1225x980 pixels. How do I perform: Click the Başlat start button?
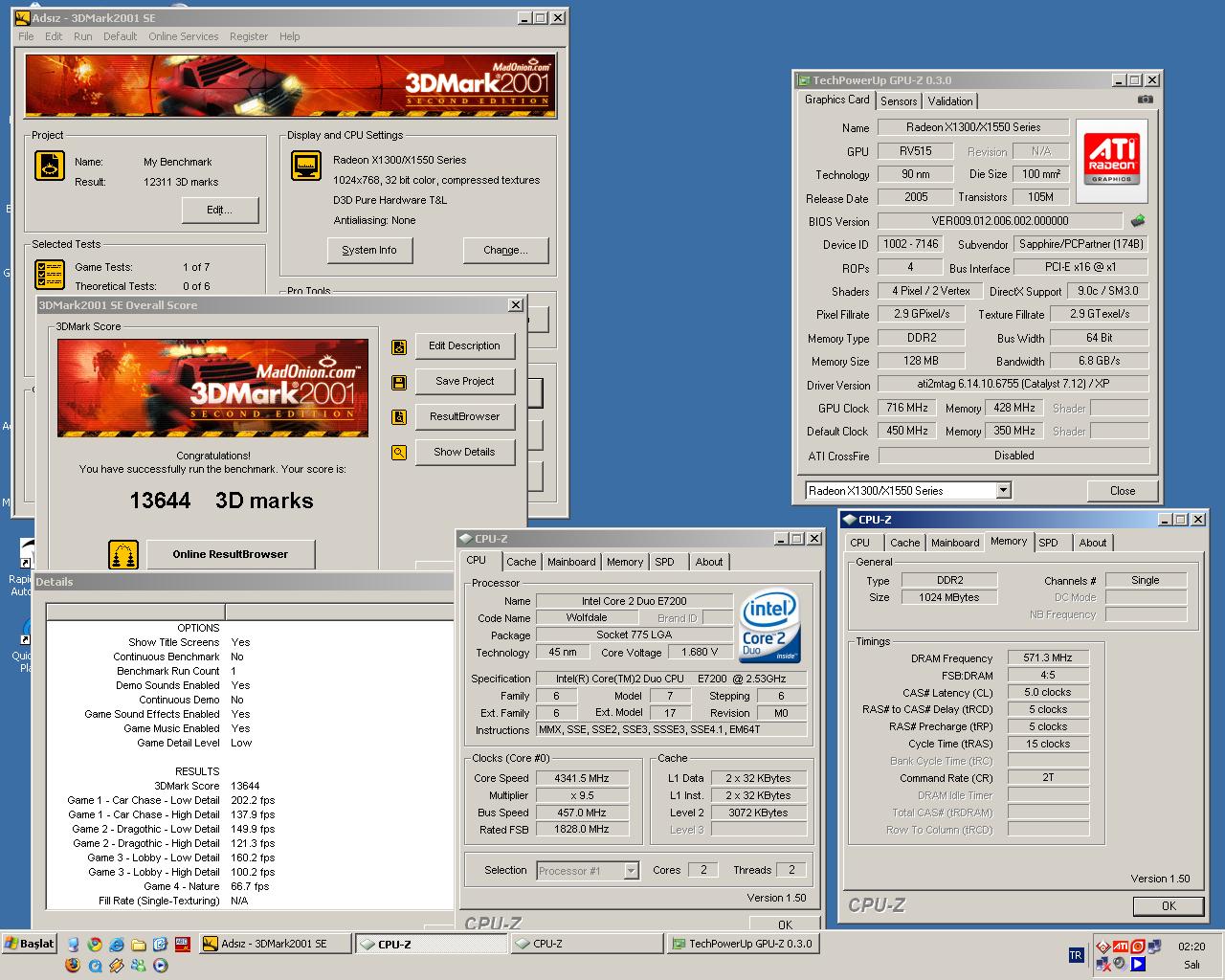tap(31, 944)
